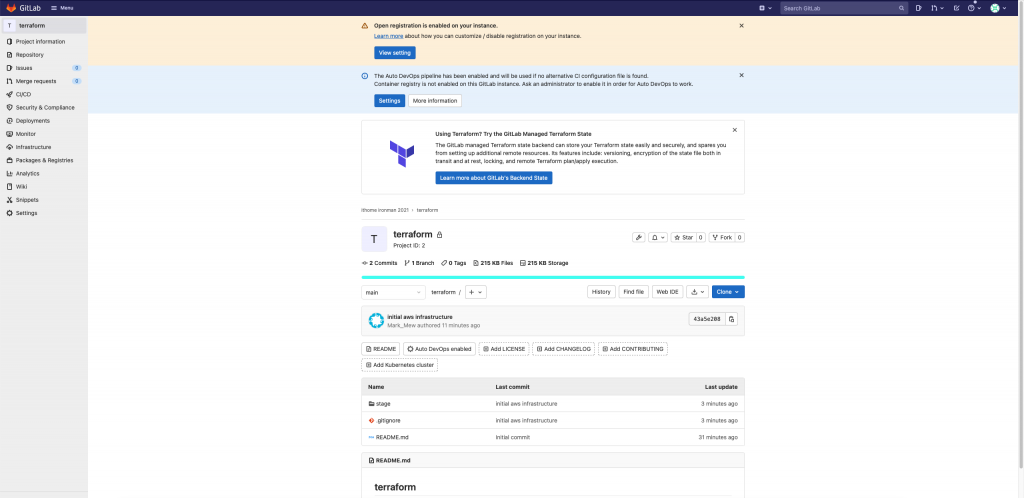Dismiss the open registration warning
Viewport: 1024px width, 498px height.
tap(741, 25)
